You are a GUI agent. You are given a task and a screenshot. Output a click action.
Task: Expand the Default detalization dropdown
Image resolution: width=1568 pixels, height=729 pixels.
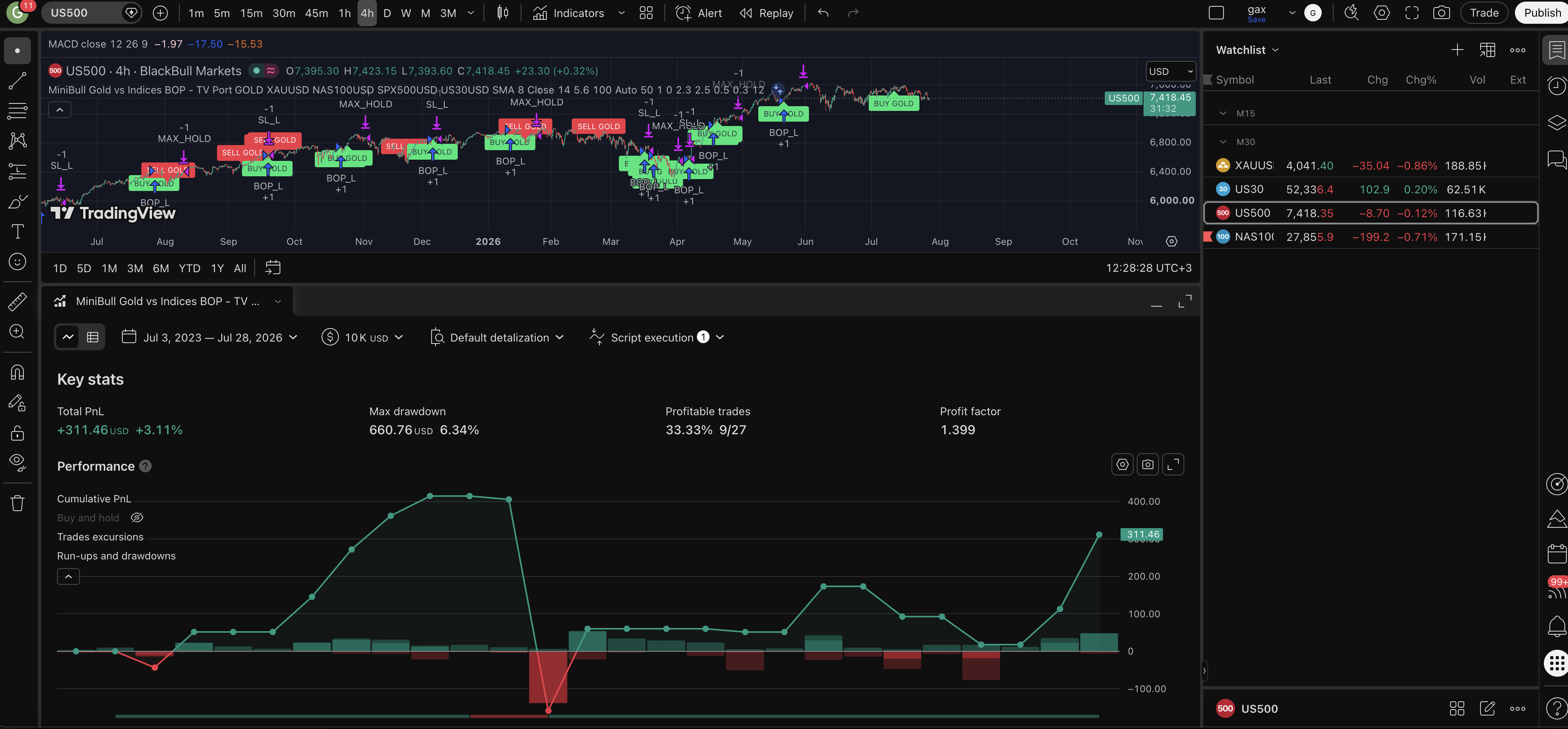497,338
